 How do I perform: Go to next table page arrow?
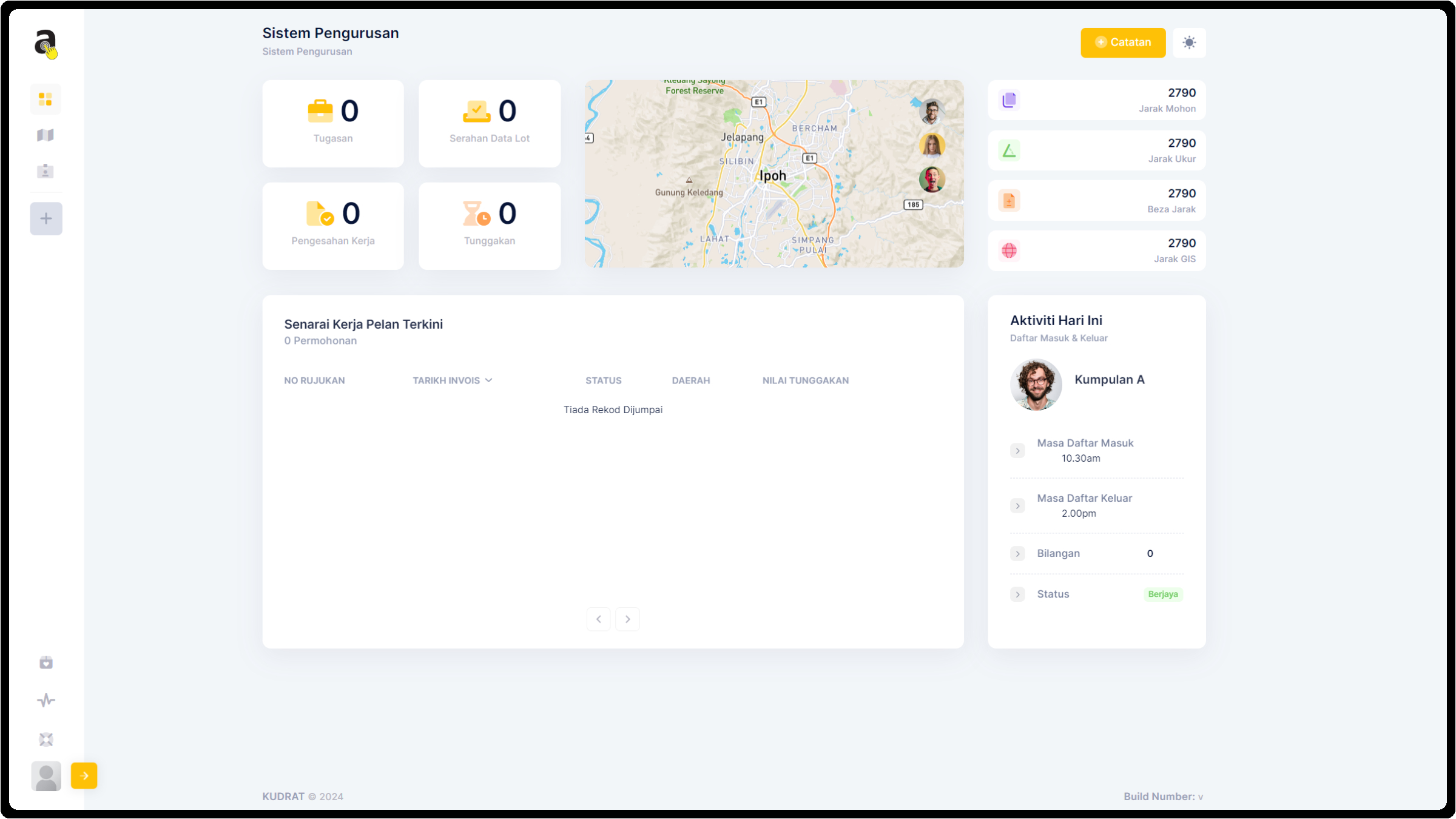click(x=627, y=619)
